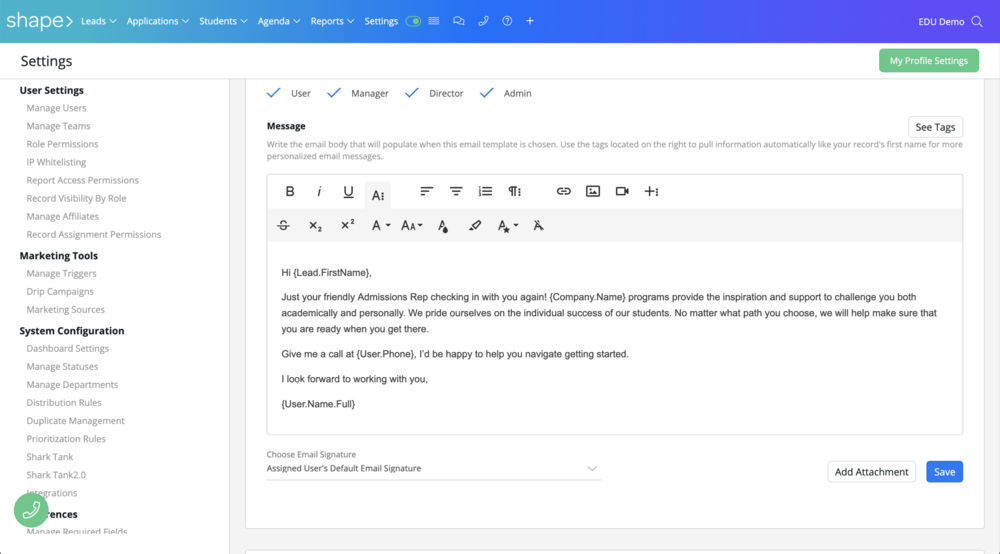Screen dimensions: 1000x554
Task: Click the phone icon in top bar
Action: [483, 21]
